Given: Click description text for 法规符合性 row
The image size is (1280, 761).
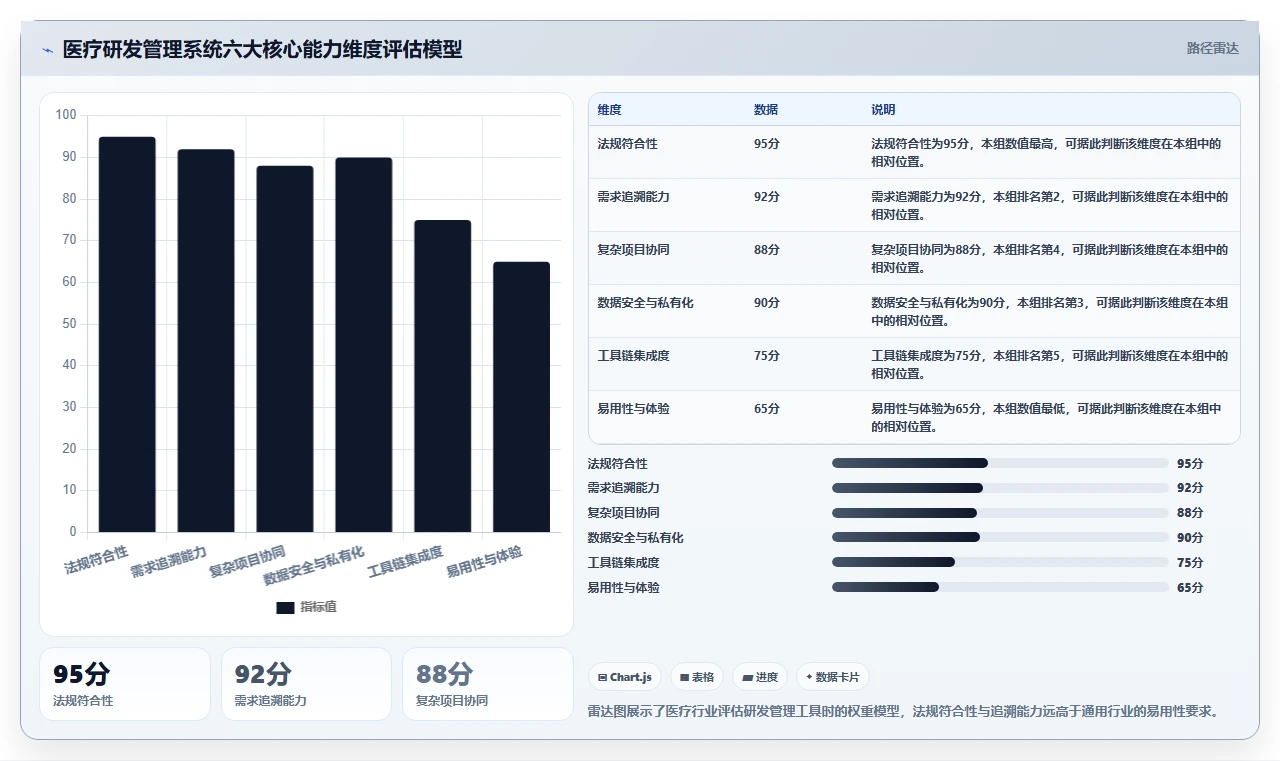Looking at the screenshot, I should coord(1046,153).
